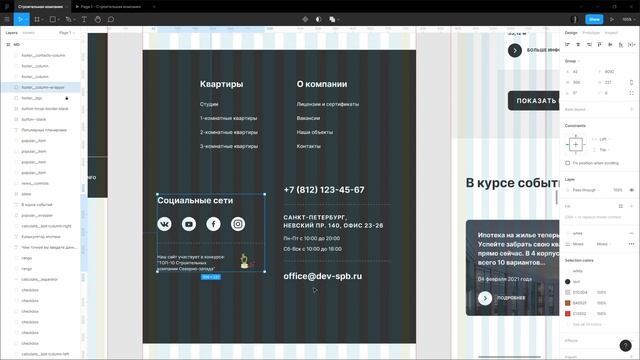
Task: Click the user avatar in the toolbar
Action: (575, 19)
